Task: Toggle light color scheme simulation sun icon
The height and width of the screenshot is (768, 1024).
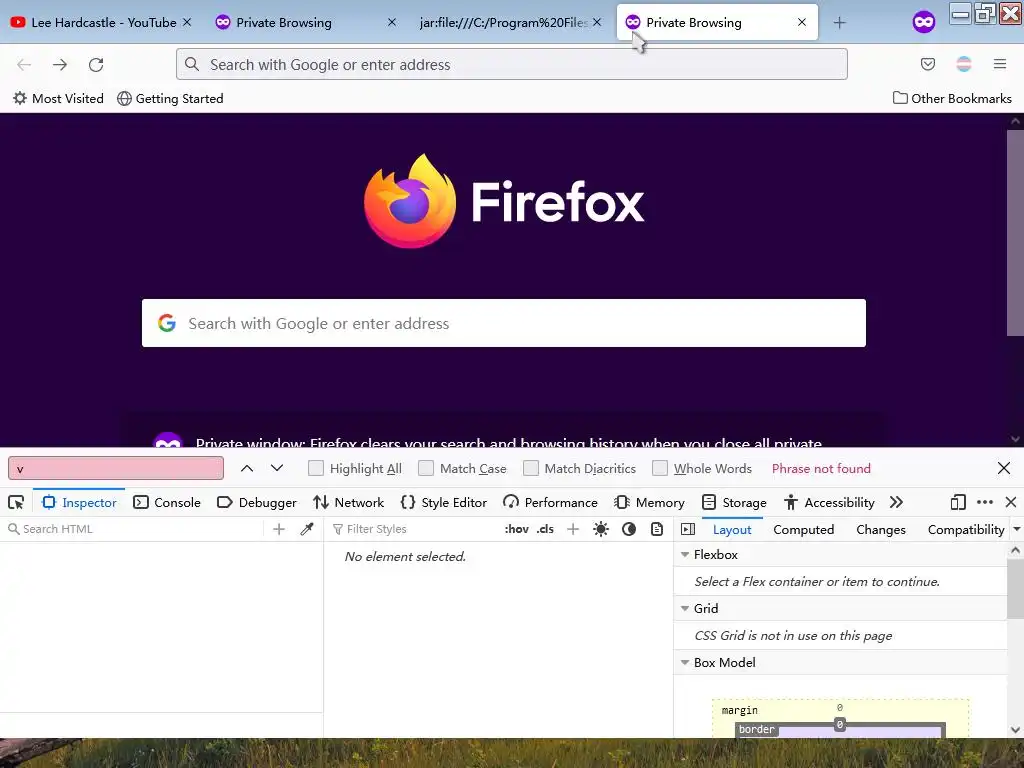Action: (x=601, y=529)
